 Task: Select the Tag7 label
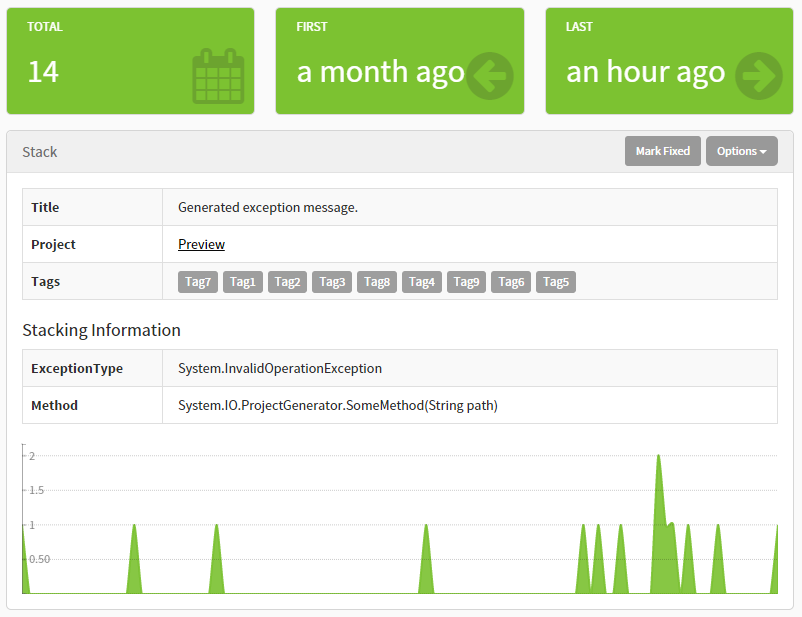click(198, 282)
